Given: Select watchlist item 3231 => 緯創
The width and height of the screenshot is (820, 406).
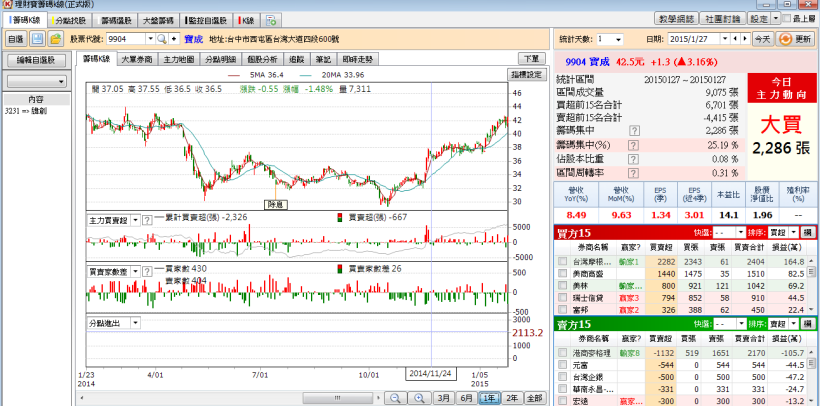Looking at the screenshot, I should 25,111.
